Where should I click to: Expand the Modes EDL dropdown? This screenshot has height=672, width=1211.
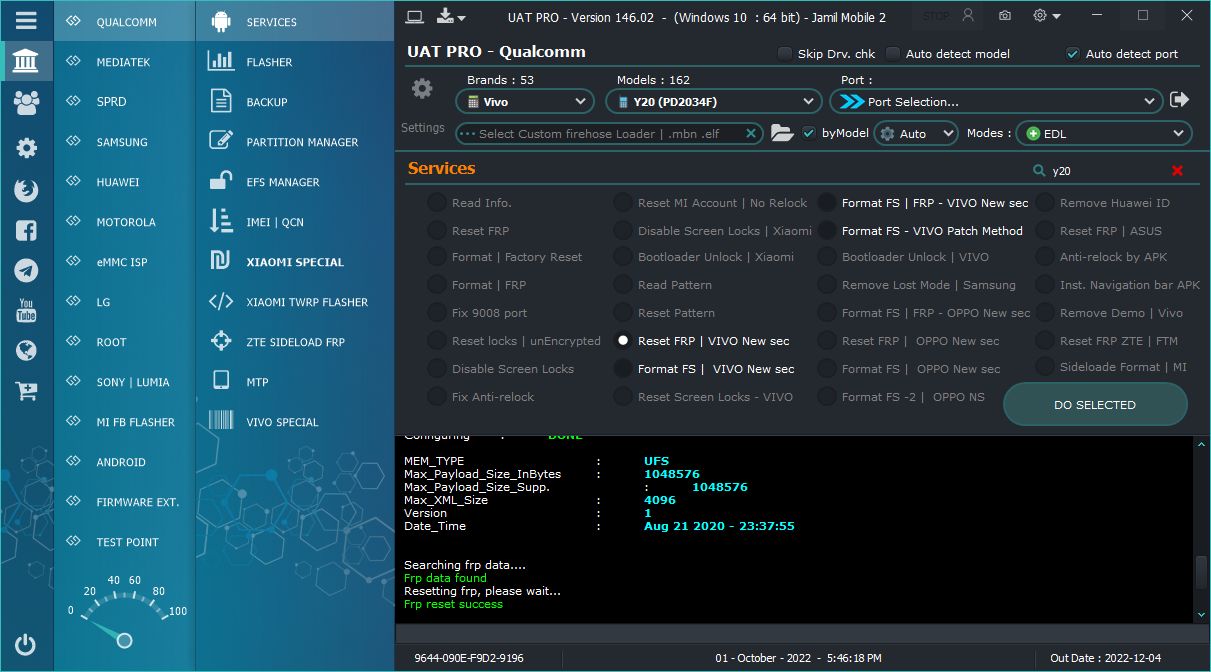coord(1104,133)
